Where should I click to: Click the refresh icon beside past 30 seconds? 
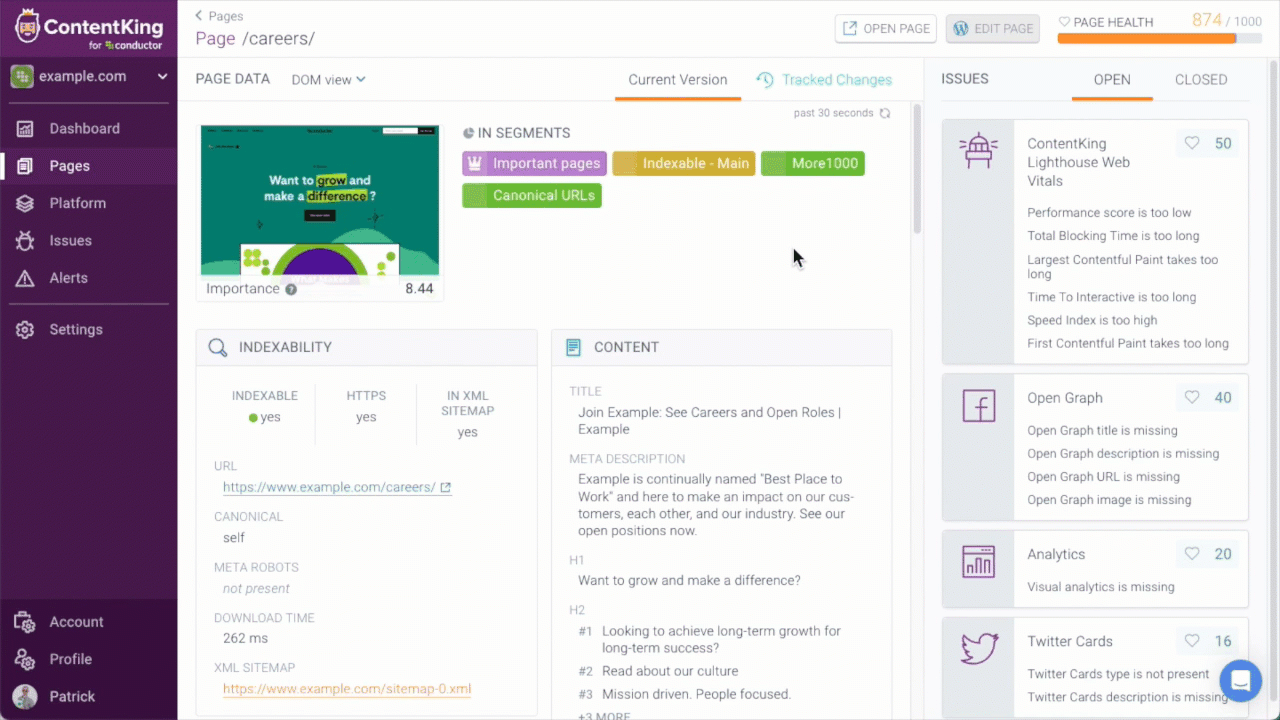(885, 113)
